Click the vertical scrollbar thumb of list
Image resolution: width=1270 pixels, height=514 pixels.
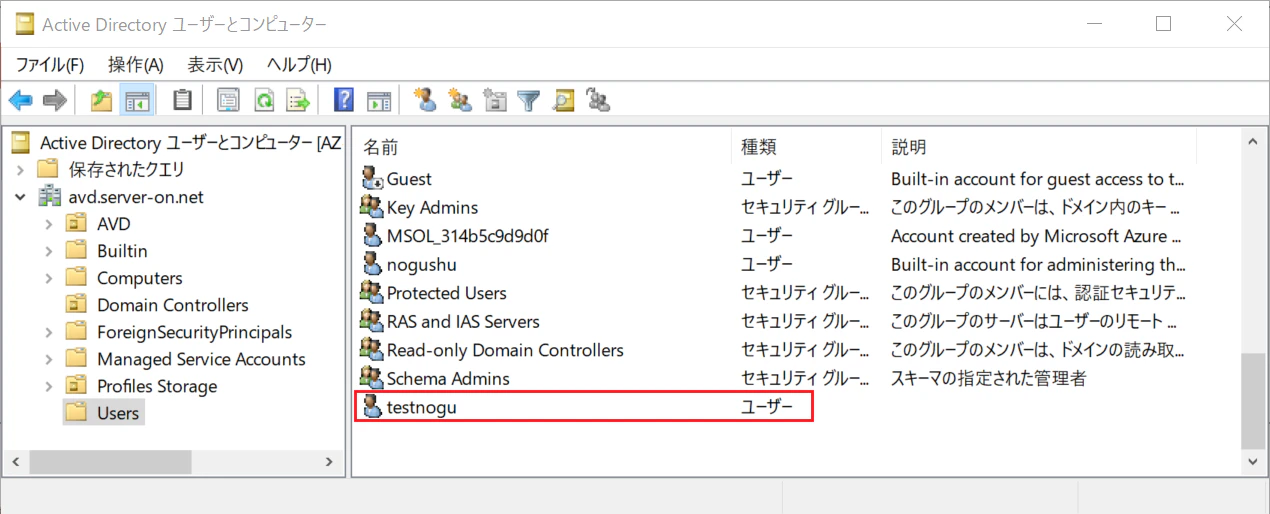[1253, 400]
